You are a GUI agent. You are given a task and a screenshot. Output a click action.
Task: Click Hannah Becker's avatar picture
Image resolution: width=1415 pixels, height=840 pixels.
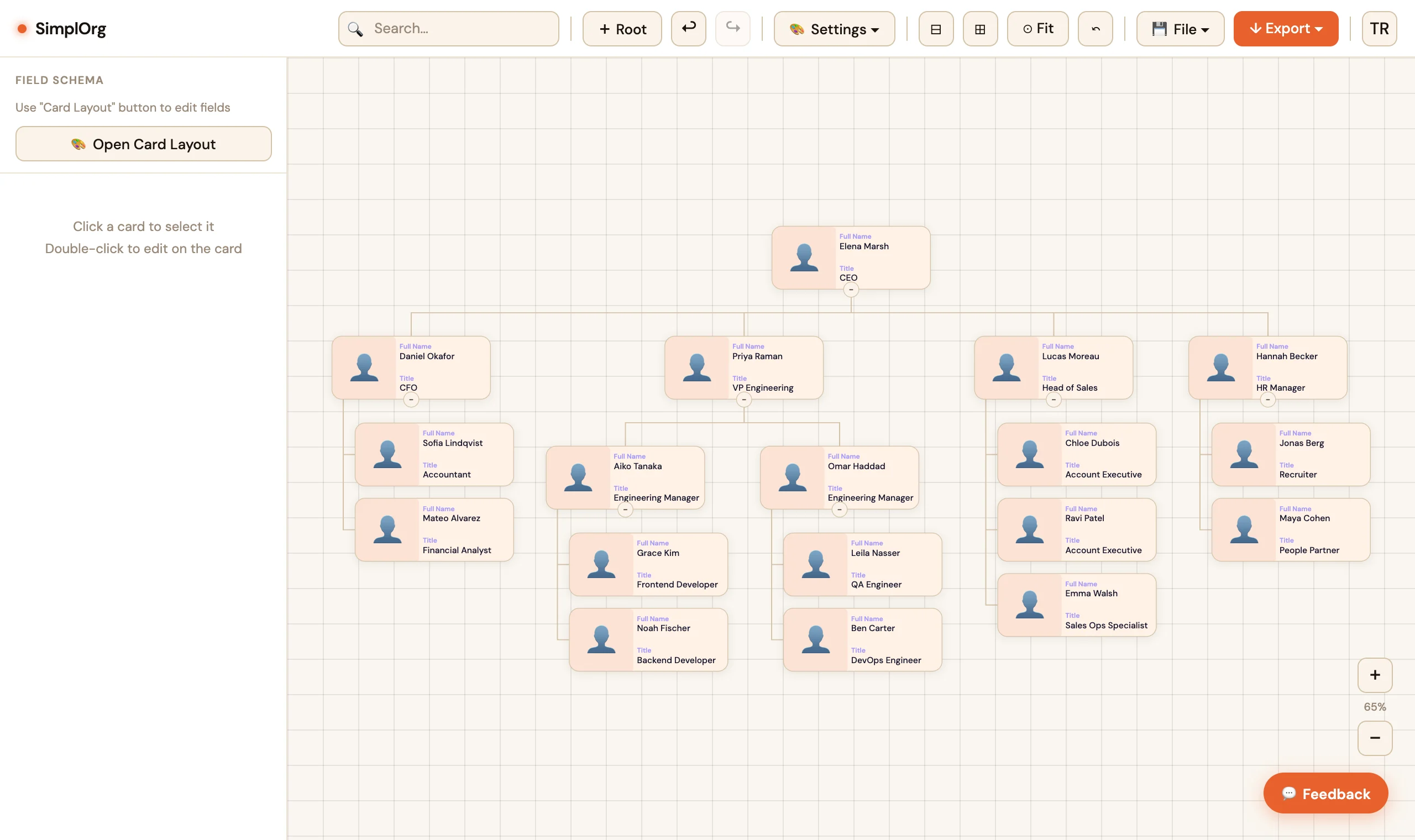pos(1221,368)
